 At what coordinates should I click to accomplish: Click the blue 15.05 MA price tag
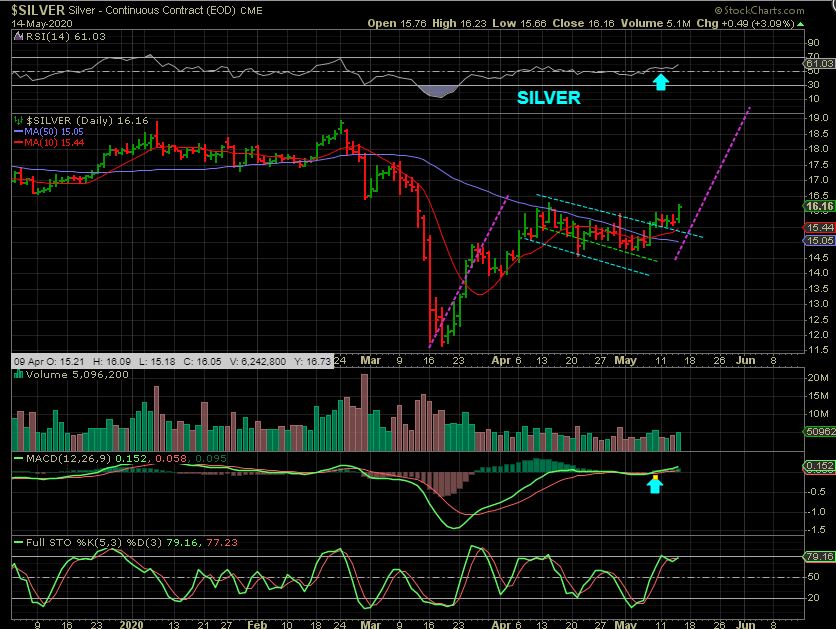pyautogui.click(x=818, y=240)
